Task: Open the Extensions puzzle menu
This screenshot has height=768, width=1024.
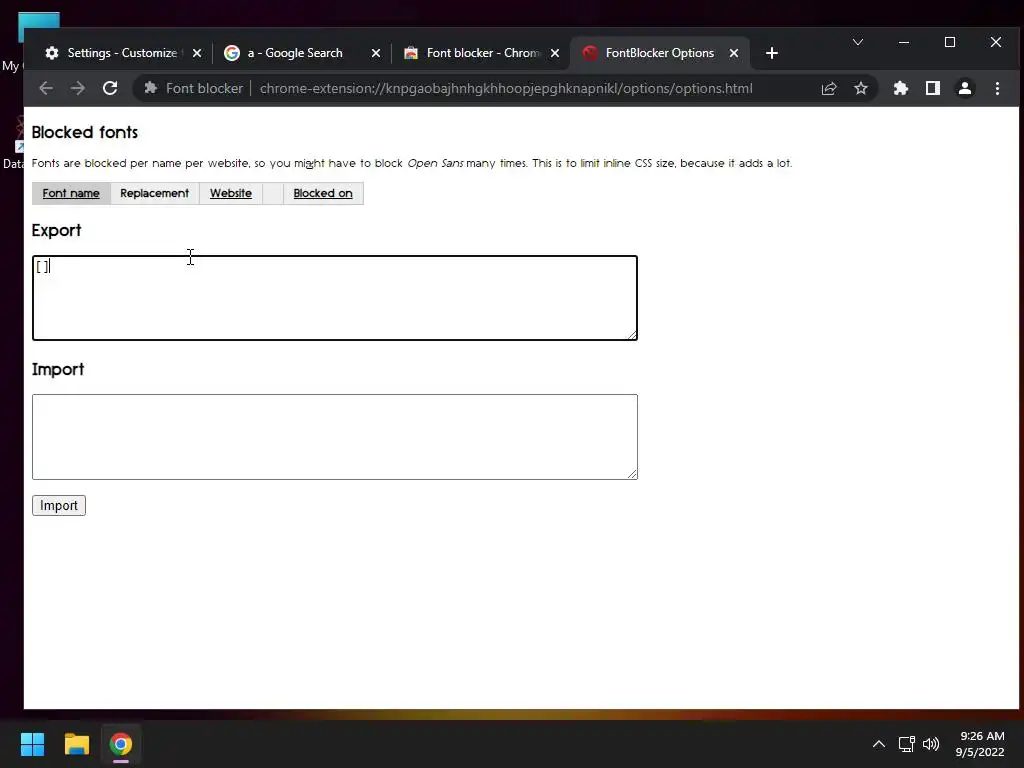Action: point(901,88)
